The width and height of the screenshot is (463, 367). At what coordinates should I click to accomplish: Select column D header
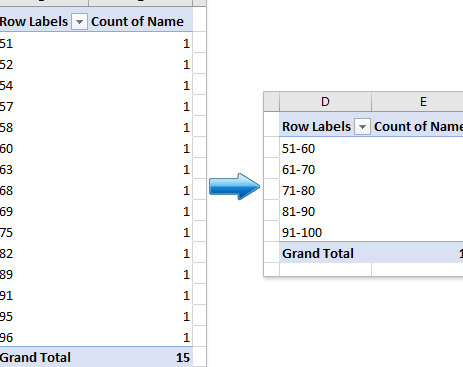point(325,102)
